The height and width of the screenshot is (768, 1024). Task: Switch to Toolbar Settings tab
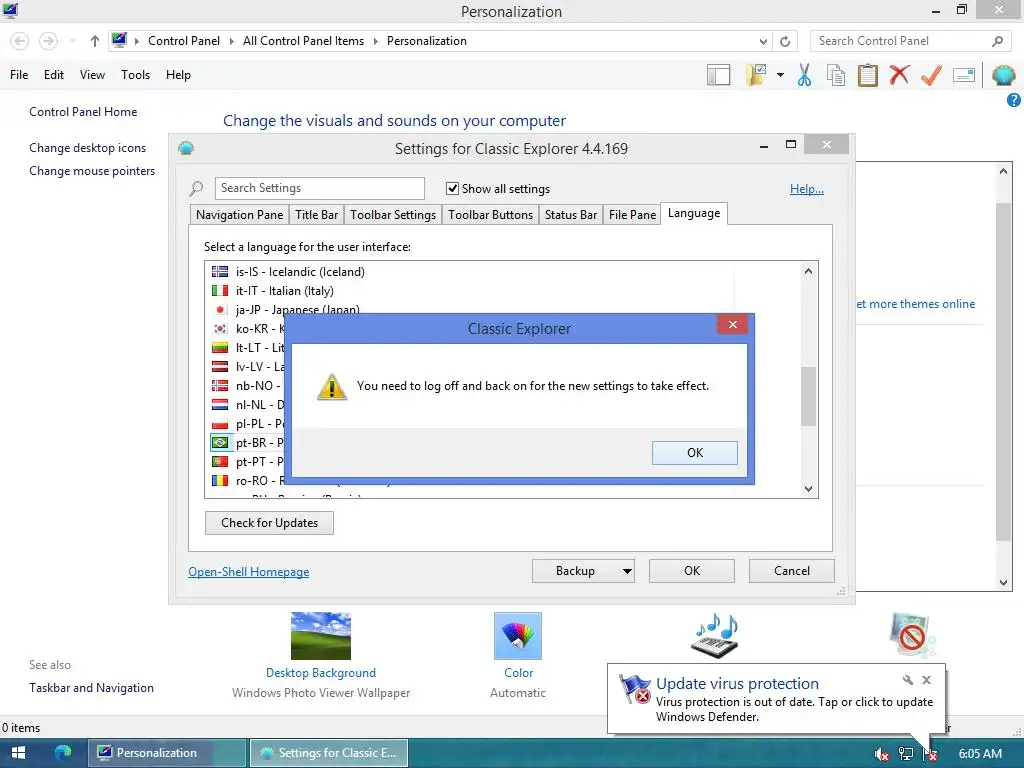(x=392, y=215)
